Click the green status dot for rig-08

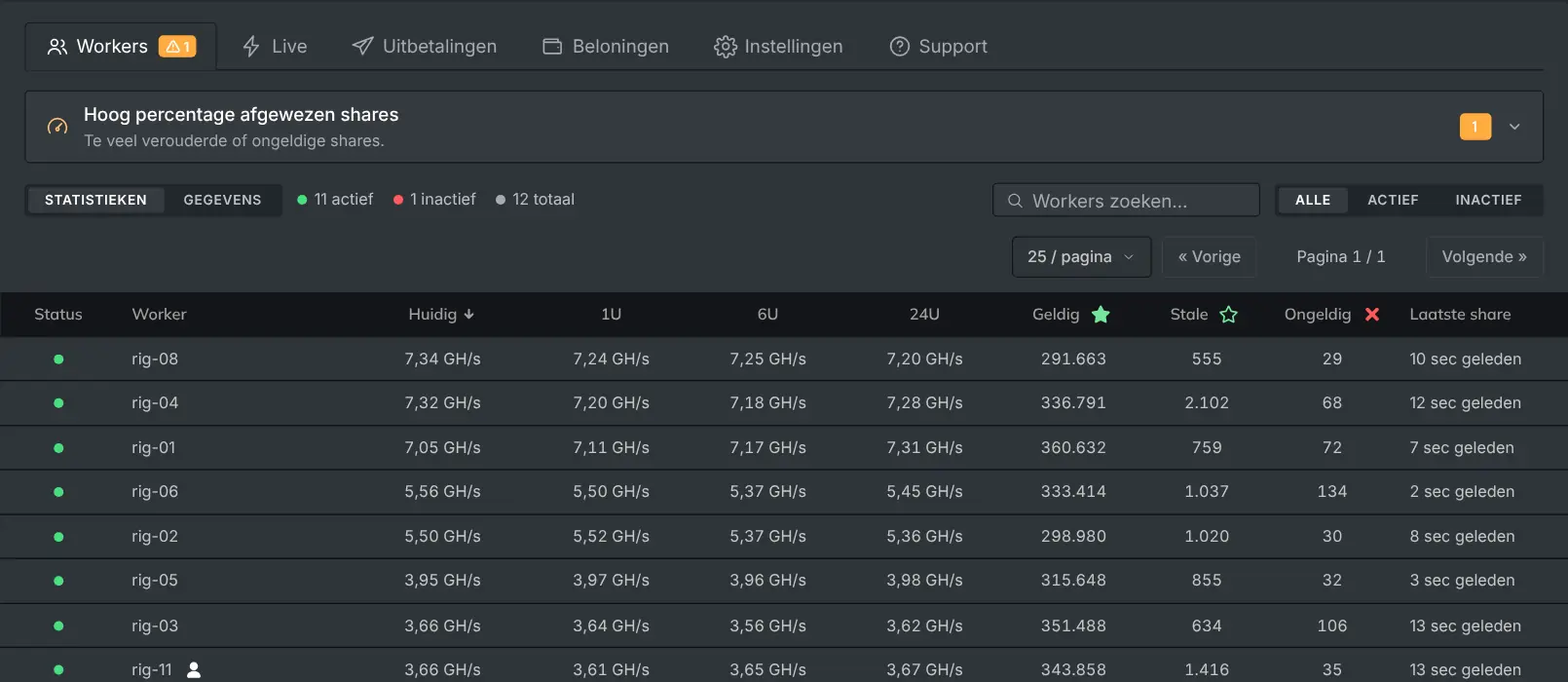(58, 360)
